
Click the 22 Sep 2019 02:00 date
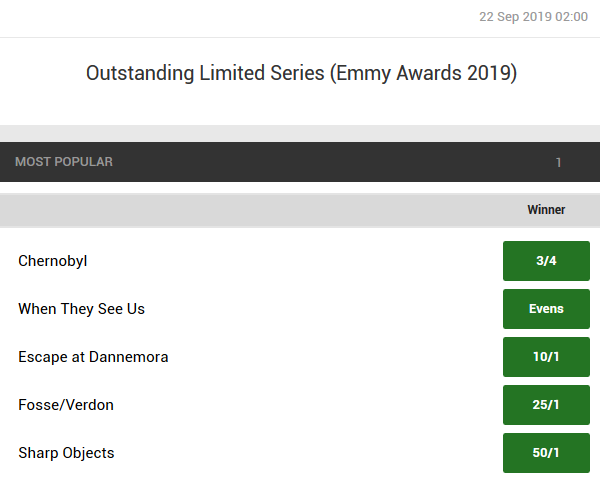click(533, 17)
